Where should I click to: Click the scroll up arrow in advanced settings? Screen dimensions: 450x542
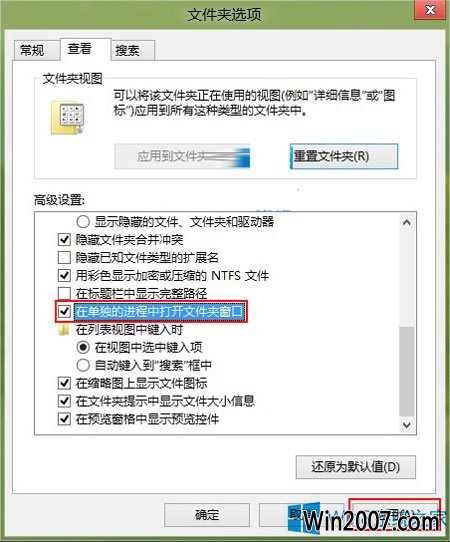click(x=407, y=222)
